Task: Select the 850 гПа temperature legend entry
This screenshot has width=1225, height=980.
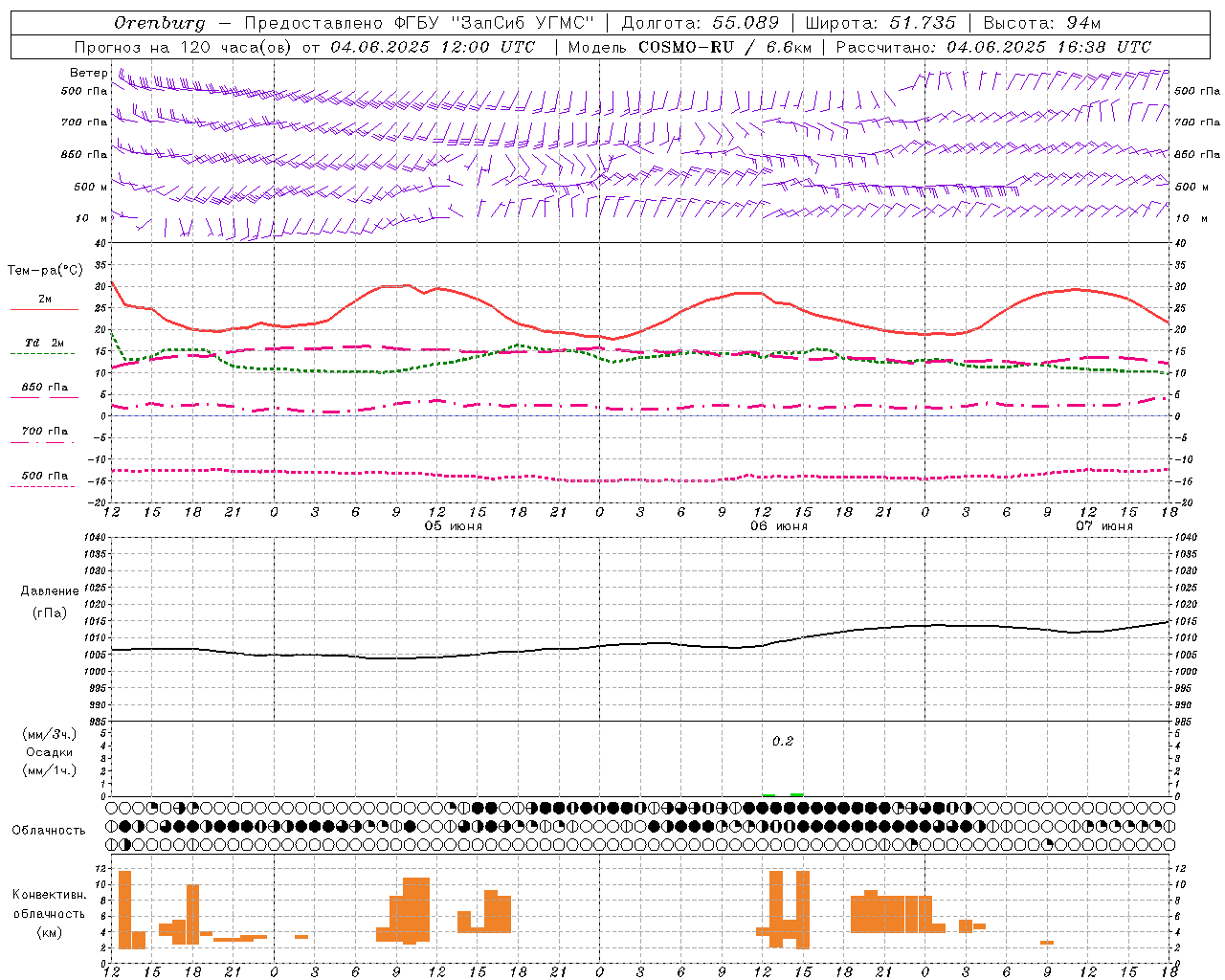Action: click(45, 388)
